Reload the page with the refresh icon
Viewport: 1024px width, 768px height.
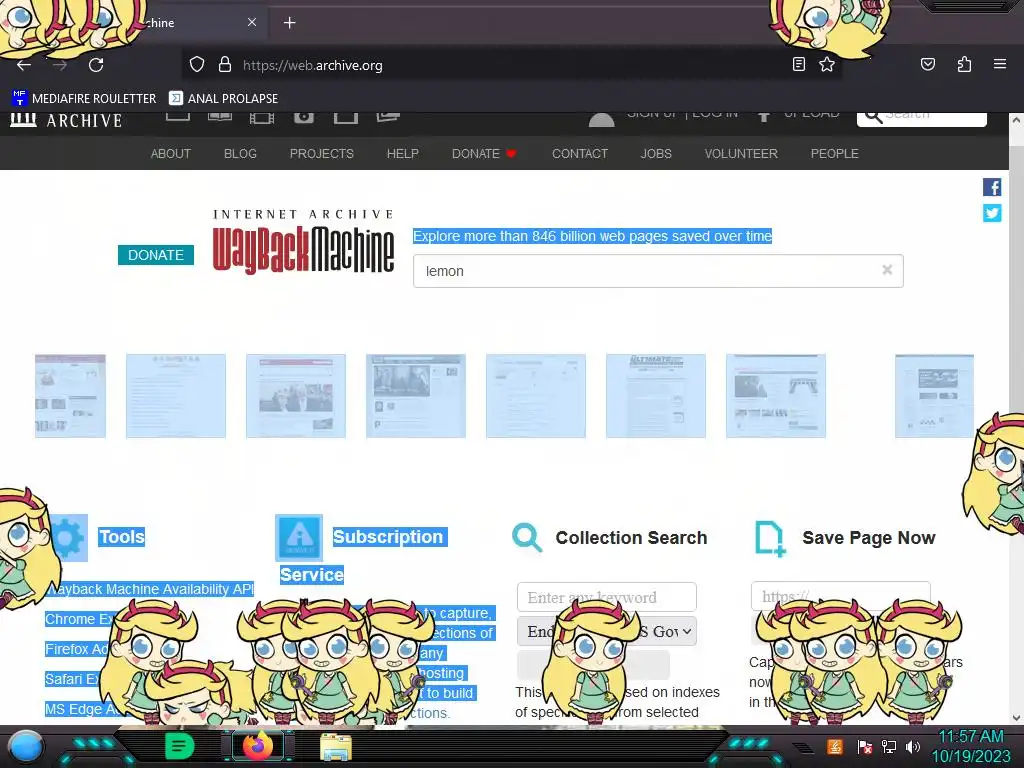pos(96,65)
